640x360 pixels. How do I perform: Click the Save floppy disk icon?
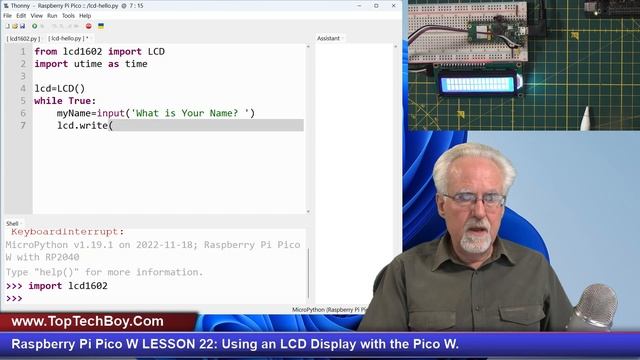22,26
